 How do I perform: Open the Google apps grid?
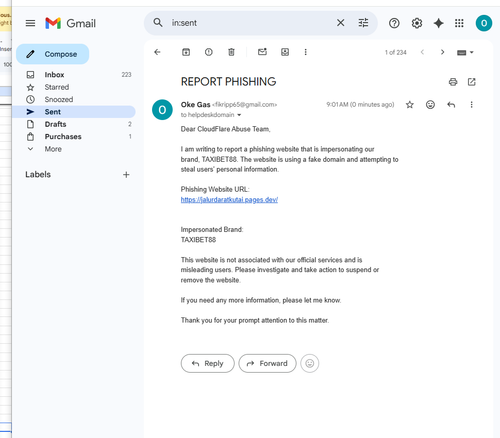[459, 23]
